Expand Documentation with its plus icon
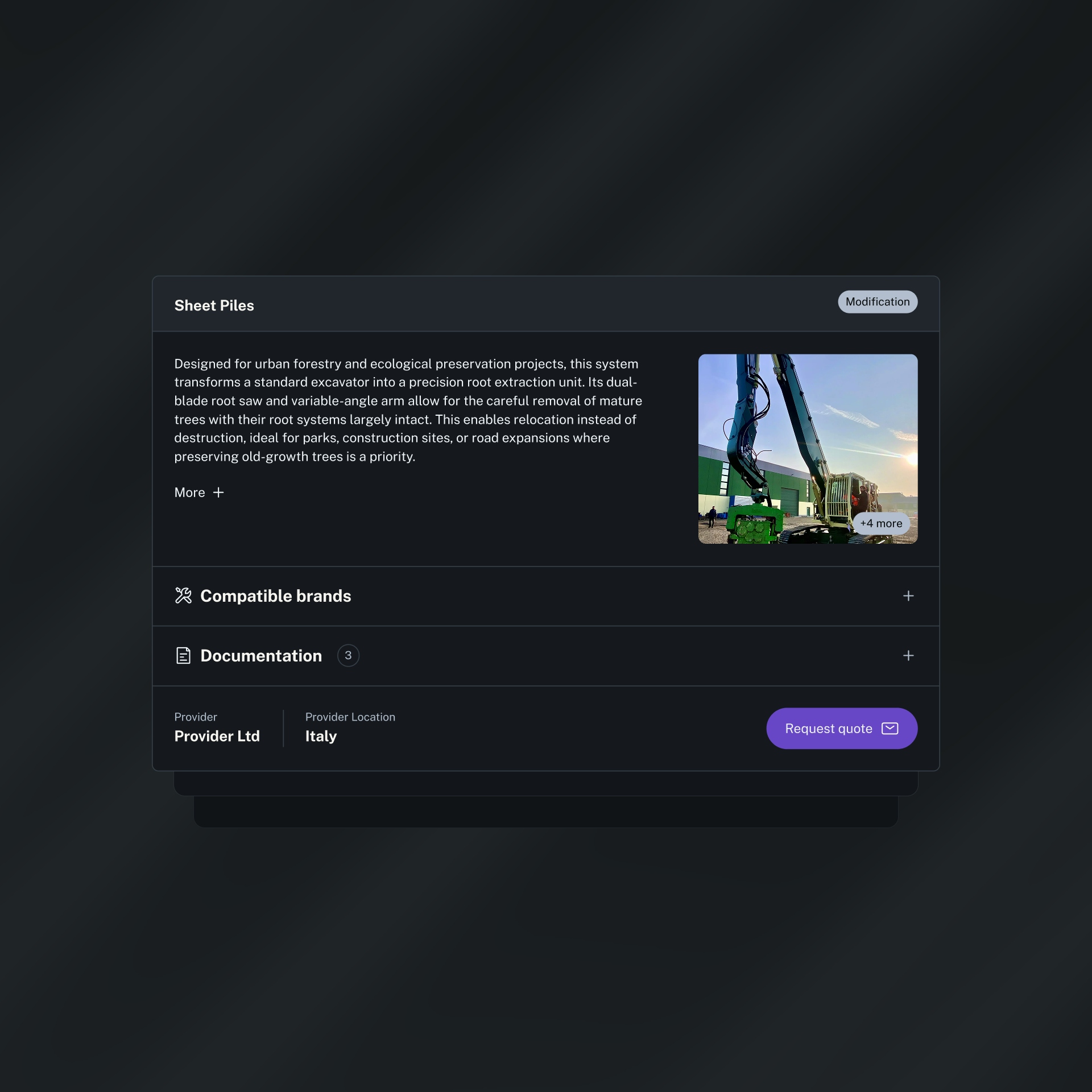This screenshot has width=1092, height=1092. (x=908, y=655)
